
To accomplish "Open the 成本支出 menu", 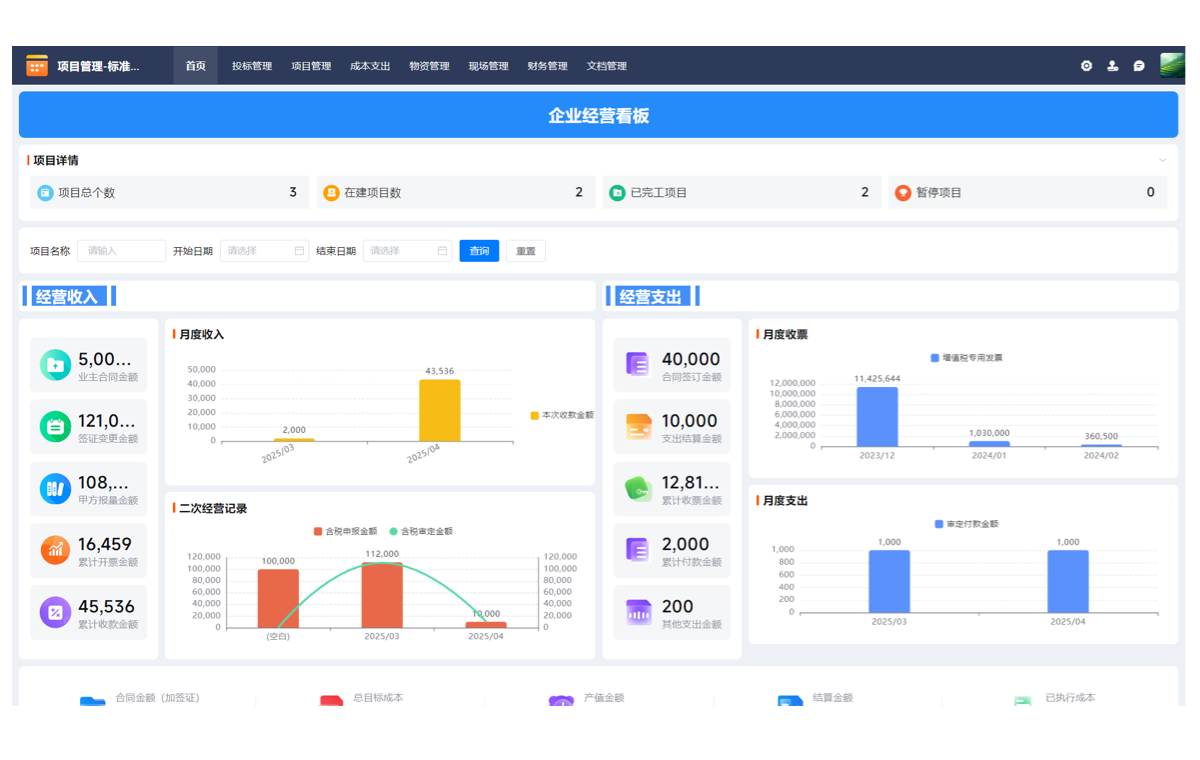I will click(x=370, y=66).
